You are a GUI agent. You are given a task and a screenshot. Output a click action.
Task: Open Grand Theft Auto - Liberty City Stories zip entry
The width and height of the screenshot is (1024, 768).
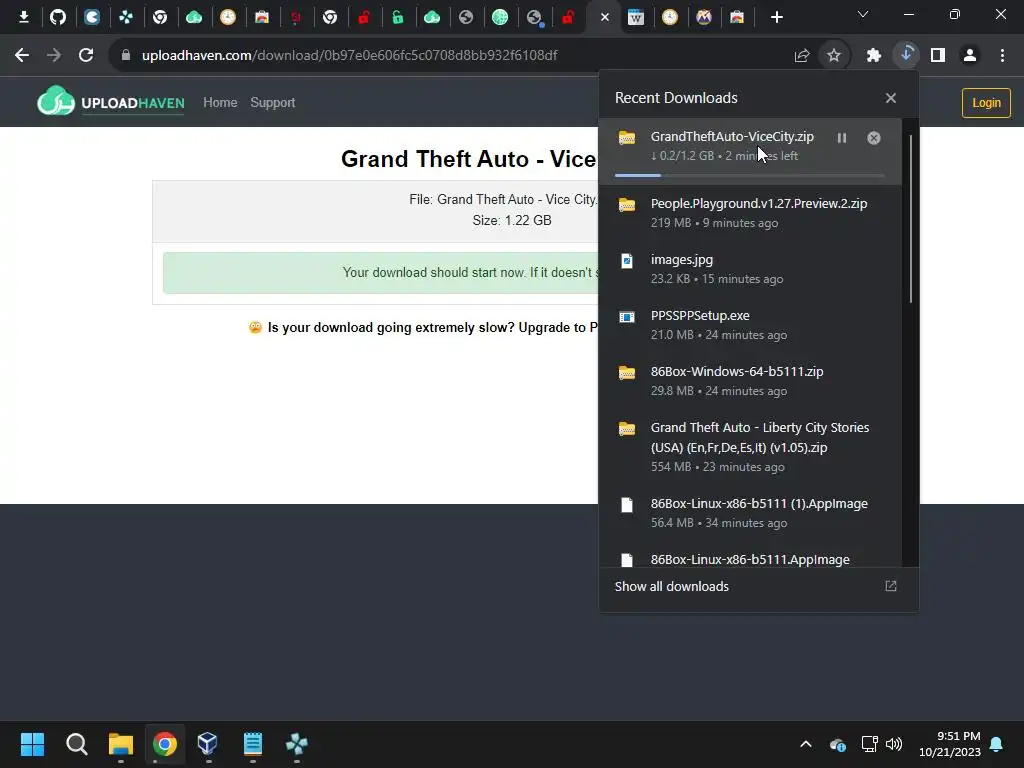coord(750,447)
